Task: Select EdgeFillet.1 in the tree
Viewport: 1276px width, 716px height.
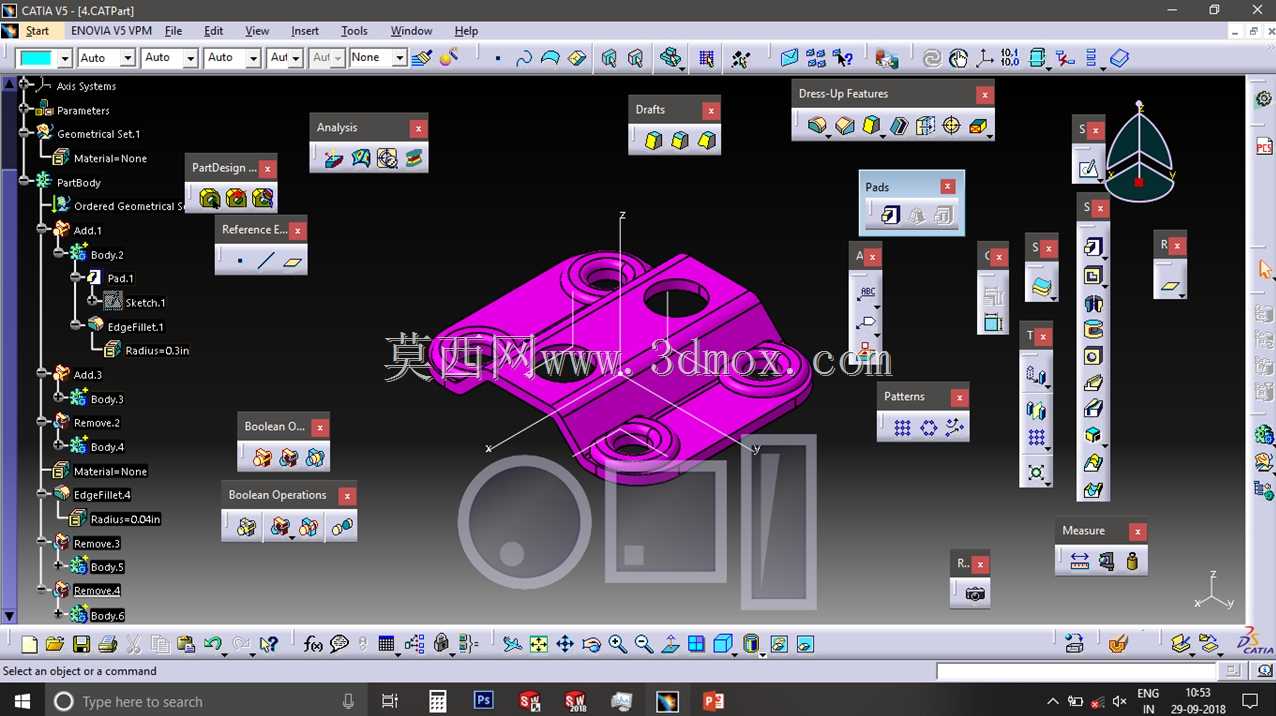Action: click(x=135, y=327)
